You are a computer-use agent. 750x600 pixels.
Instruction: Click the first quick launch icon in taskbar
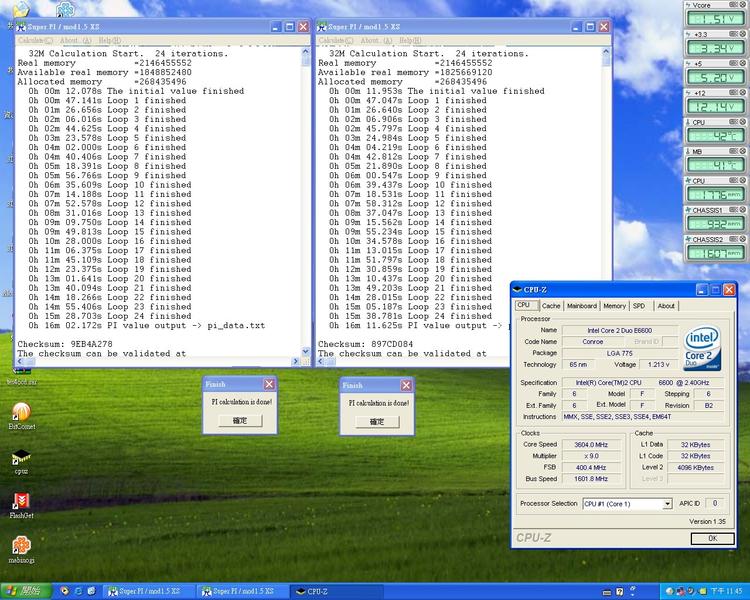65,591
